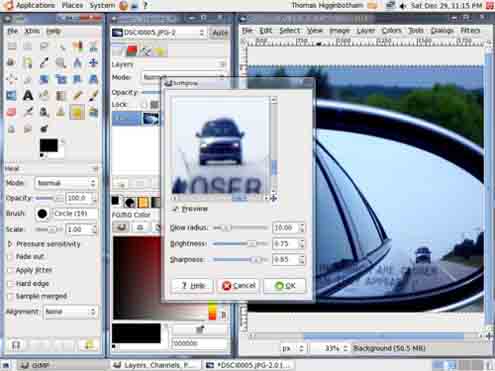Screen dimensions: 495x371
Task: Click the Glow radius value field
Action: pyautogui.click(x=285, y=228)
